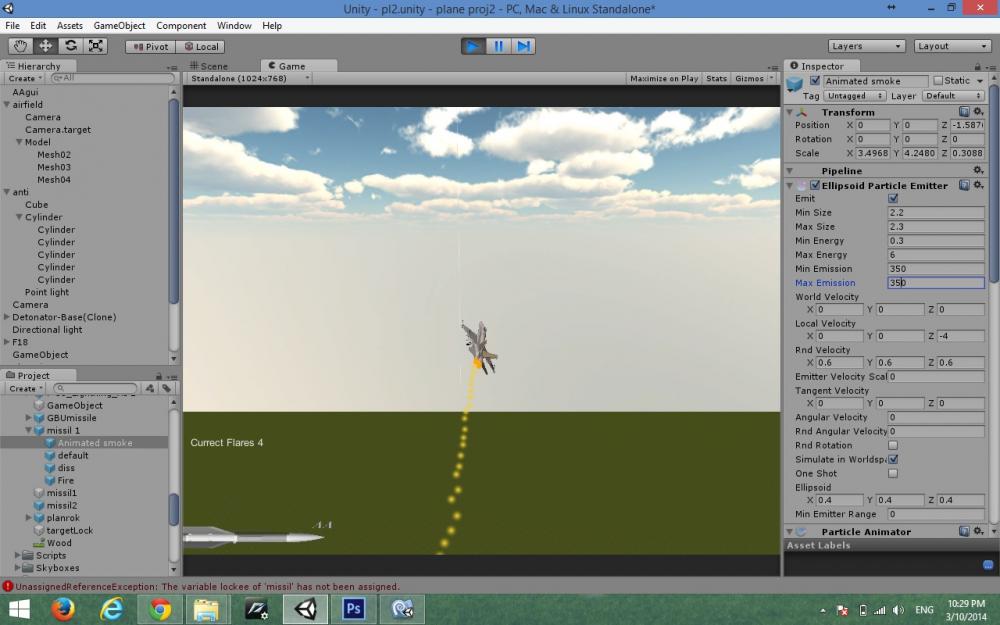Collapse the missil 1 prefab
Viewport: 1000px width, 625px height.
[x=28, y=430]
